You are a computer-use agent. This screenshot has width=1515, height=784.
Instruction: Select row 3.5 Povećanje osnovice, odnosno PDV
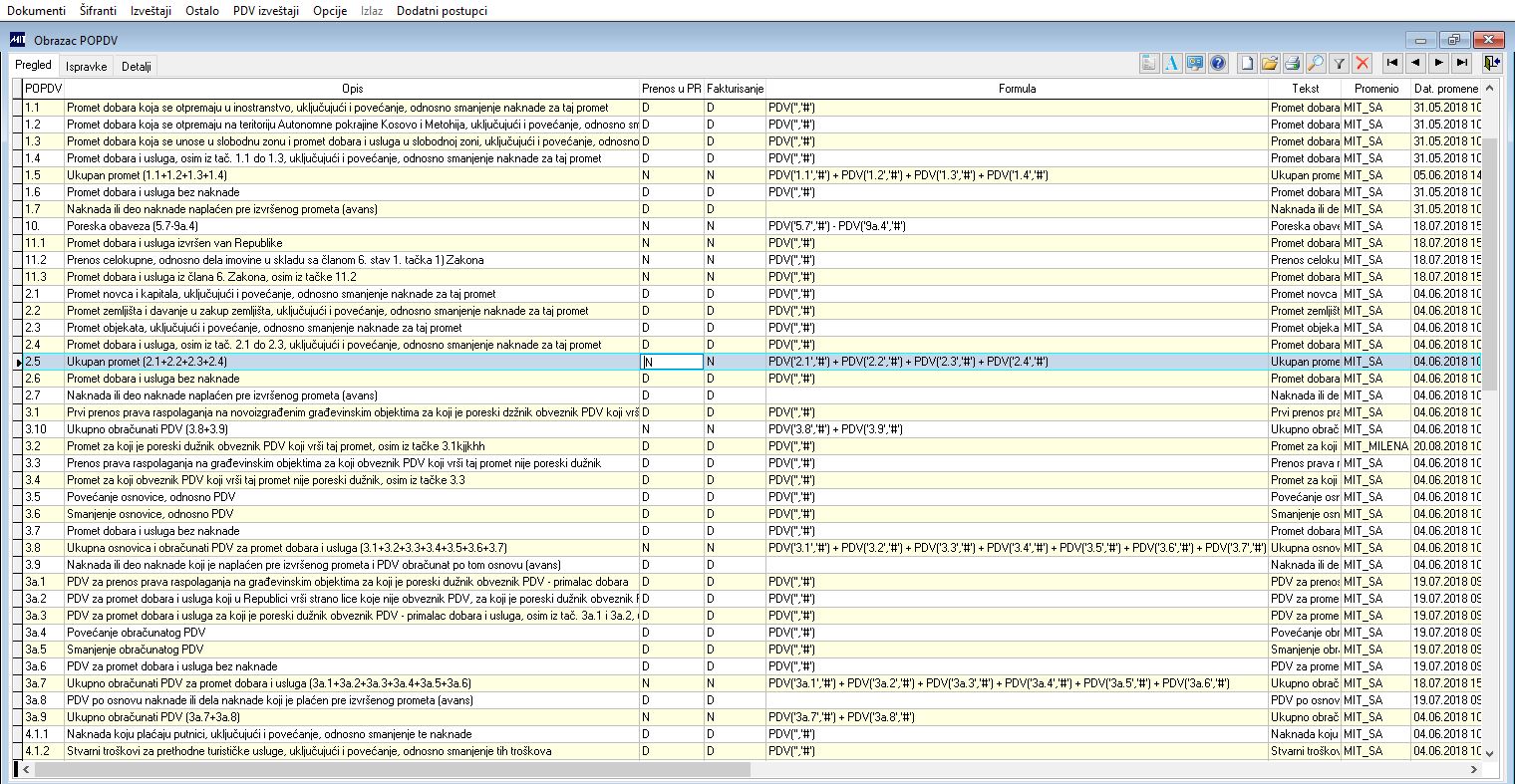[x=352, y=497]
